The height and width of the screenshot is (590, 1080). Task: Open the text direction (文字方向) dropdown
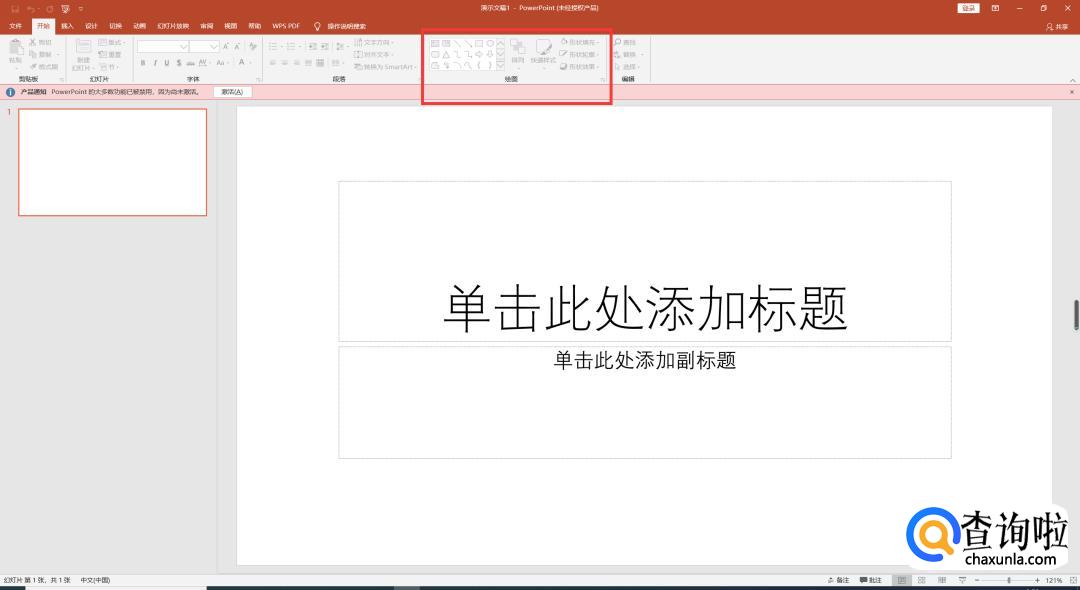[x=374, y=43]
